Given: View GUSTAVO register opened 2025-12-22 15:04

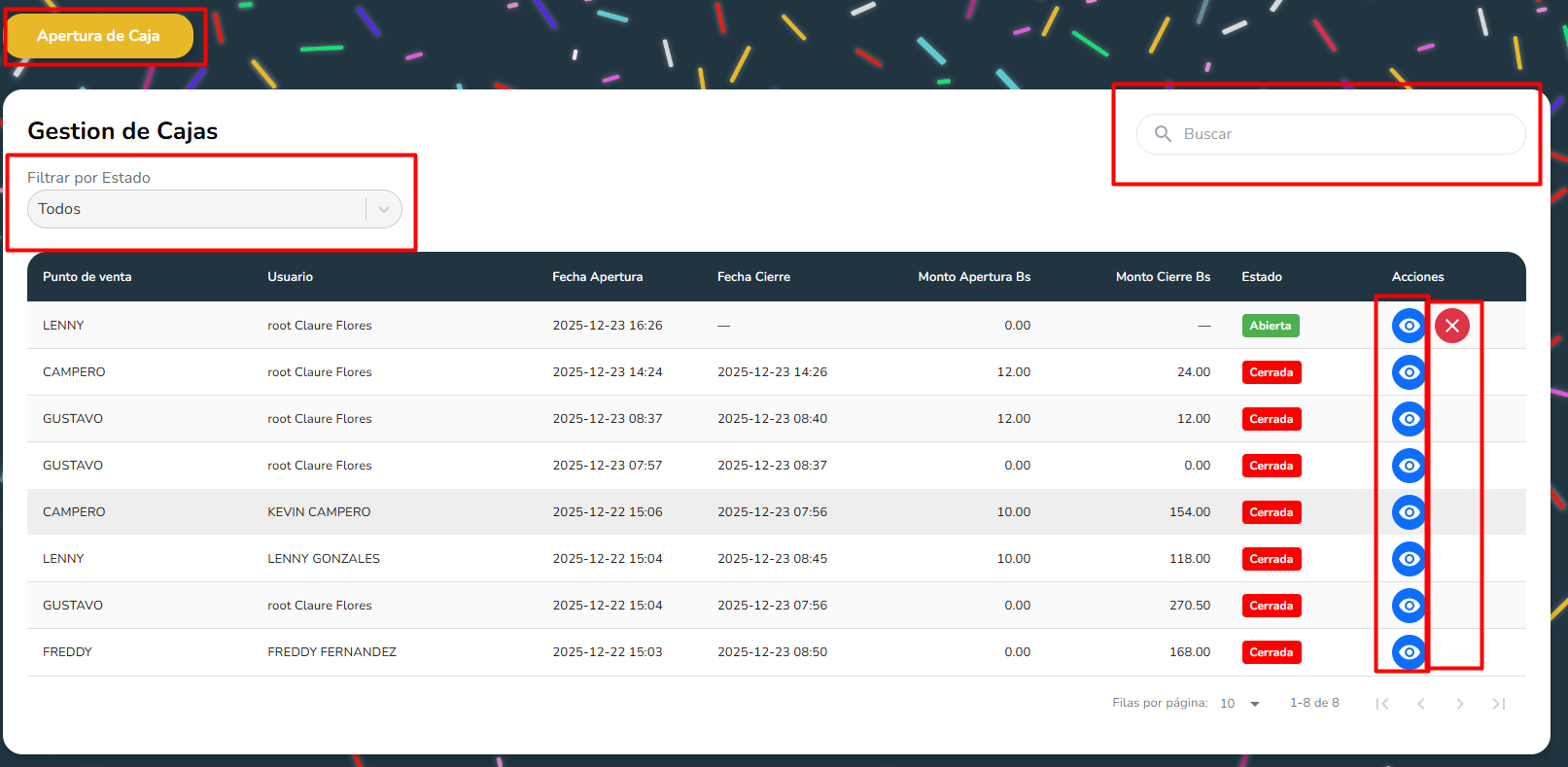Looking at the screenshot, I should pyautogui.click(x=1409, y=606).
